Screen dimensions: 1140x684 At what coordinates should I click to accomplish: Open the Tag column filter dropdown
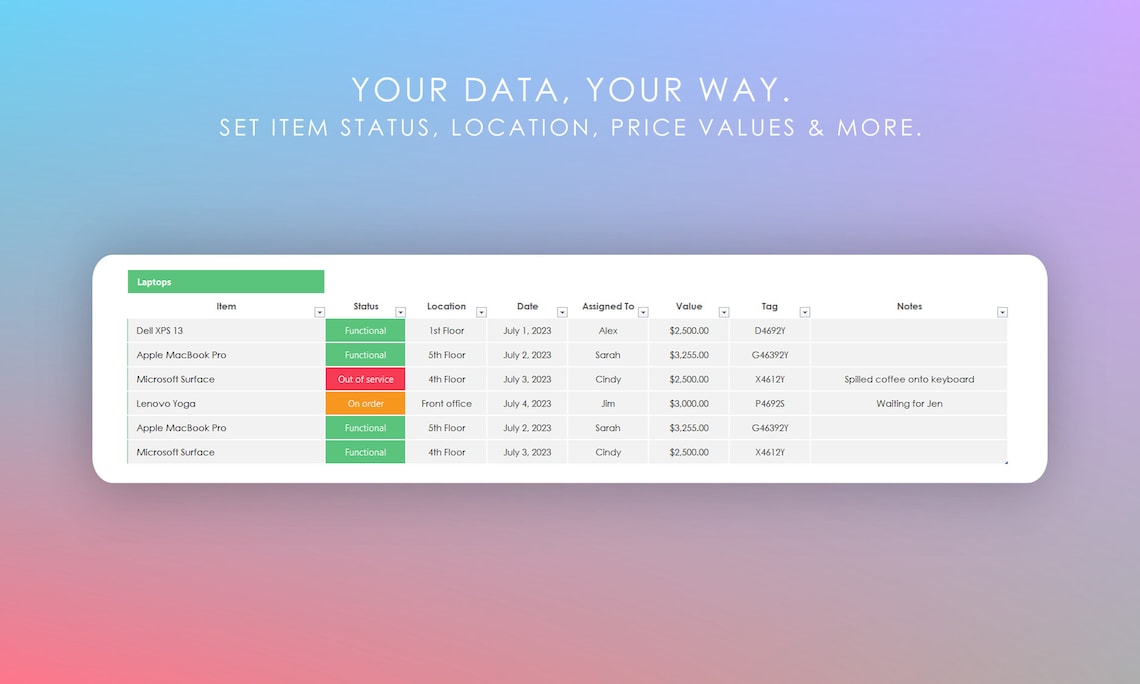click(x=804, y=311)
